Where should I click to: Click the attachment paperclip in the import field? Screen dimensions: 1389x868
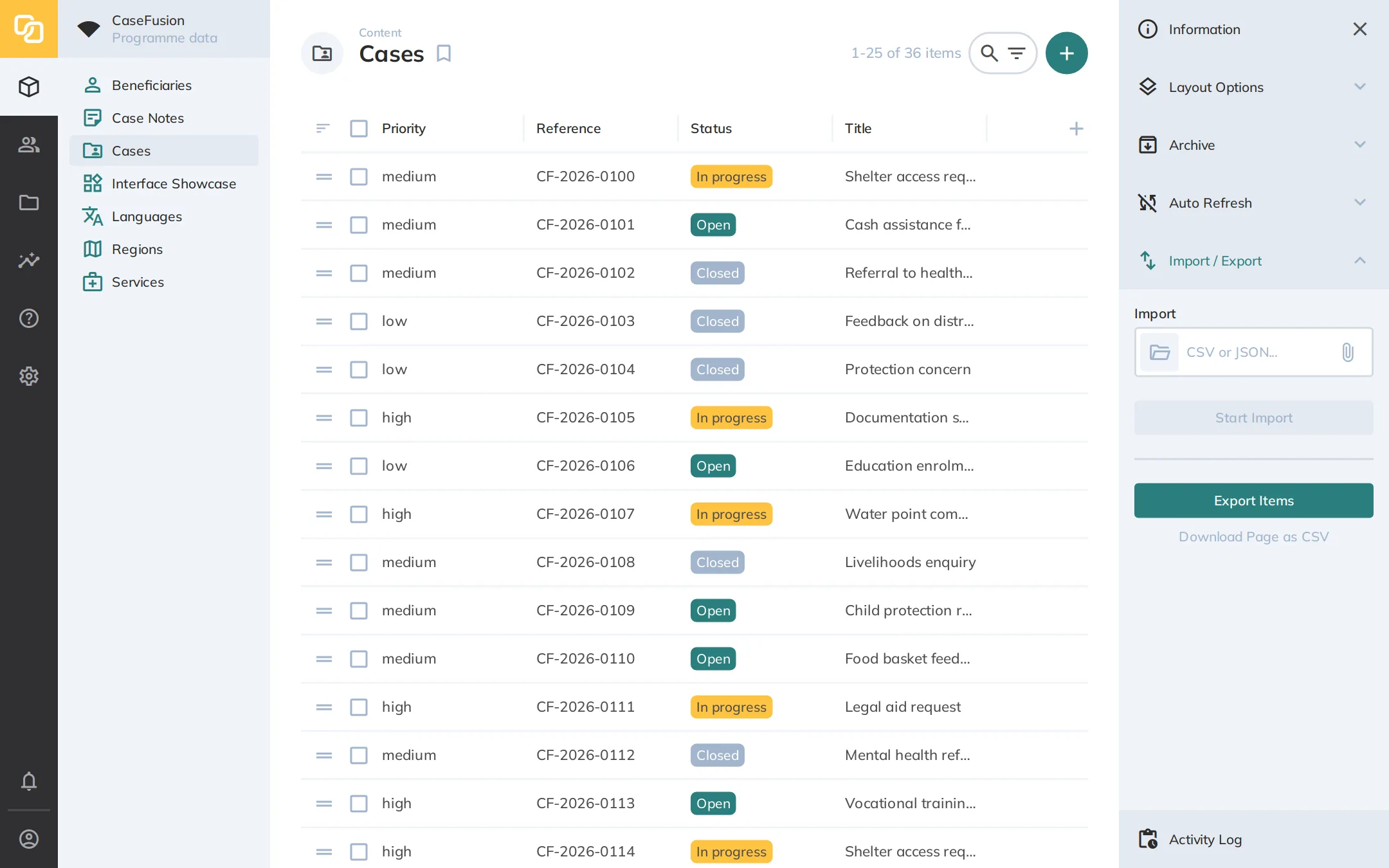[1348, 352]
